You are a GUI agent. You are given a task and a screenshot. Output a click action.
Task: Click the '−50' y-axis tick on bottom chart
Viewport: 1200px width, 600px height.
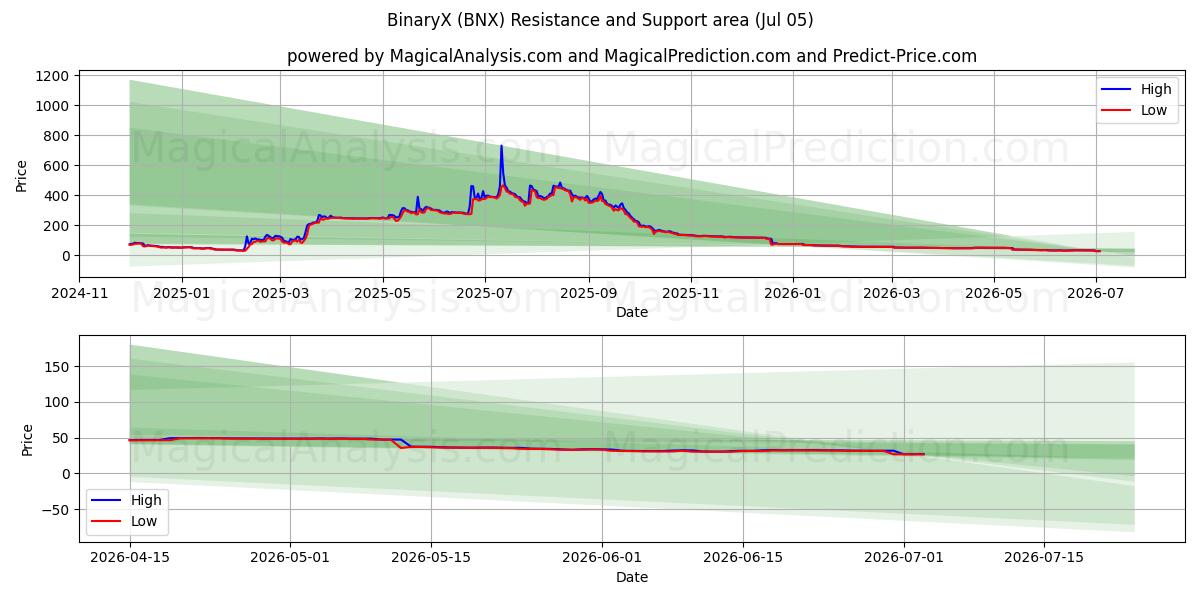pyautogui.click(x=53, y=510)
